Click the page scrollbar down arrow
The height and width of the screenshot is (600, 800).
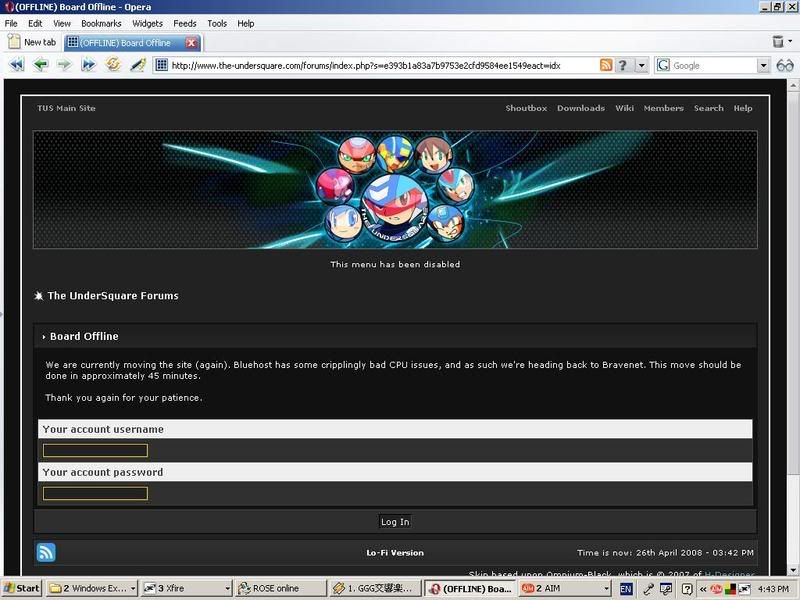pos(793,570)
